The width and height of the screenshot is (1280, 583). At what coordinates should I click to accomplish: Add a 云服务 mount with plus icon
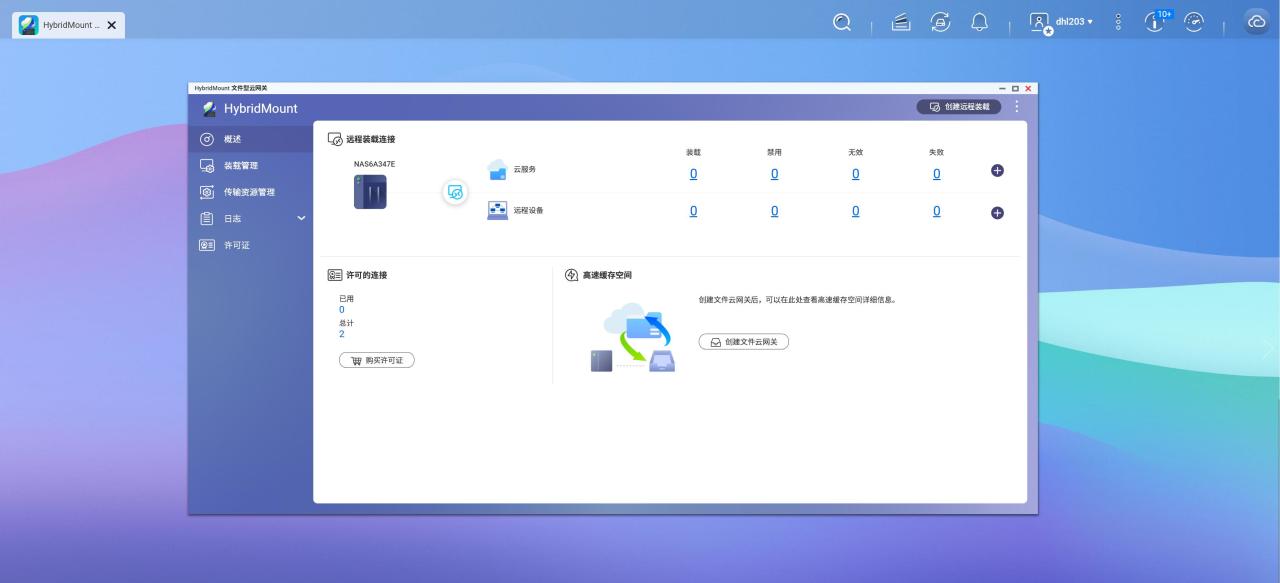point(997,171)
